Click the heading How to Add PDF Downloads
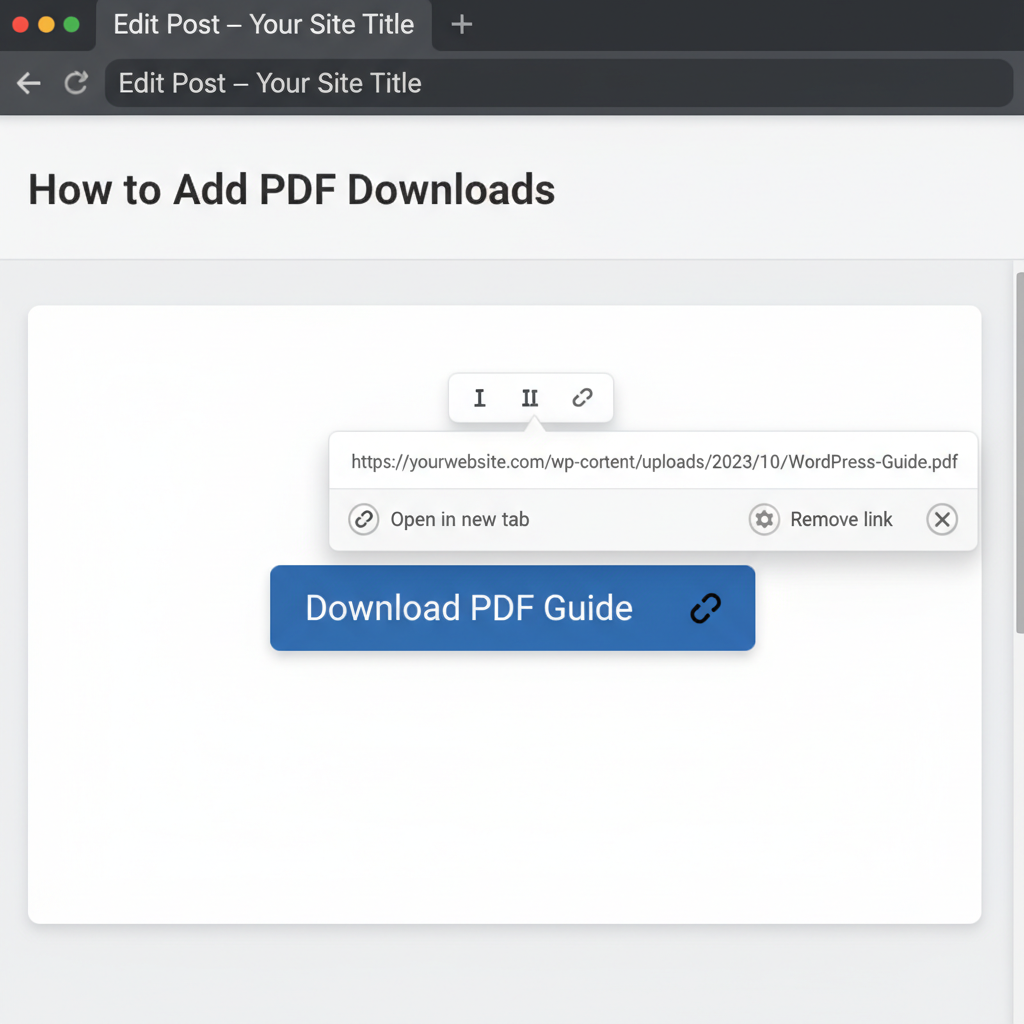The width and height of the screenshot is (1024, 1024). (291, 190)
